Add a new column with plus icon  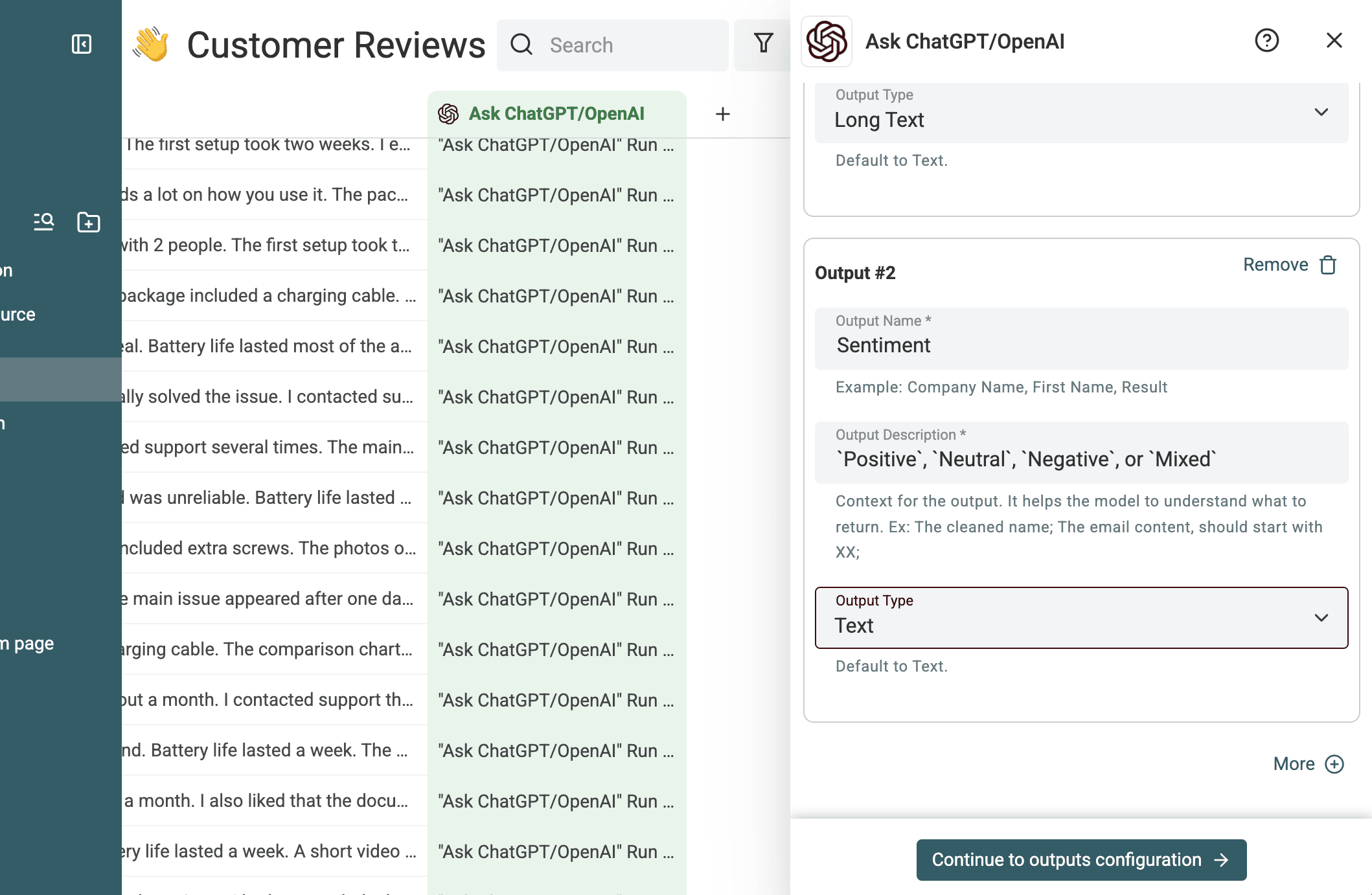[723, 114]
